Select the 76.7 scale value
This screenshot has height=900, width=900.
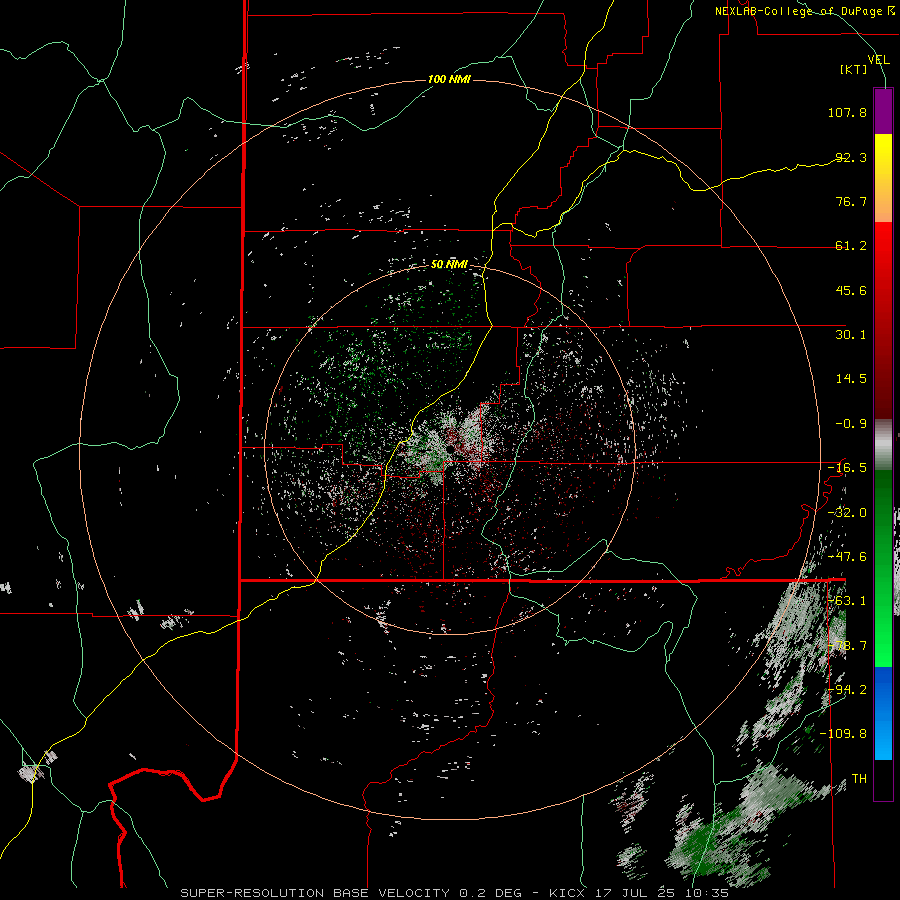pos(851,201)
